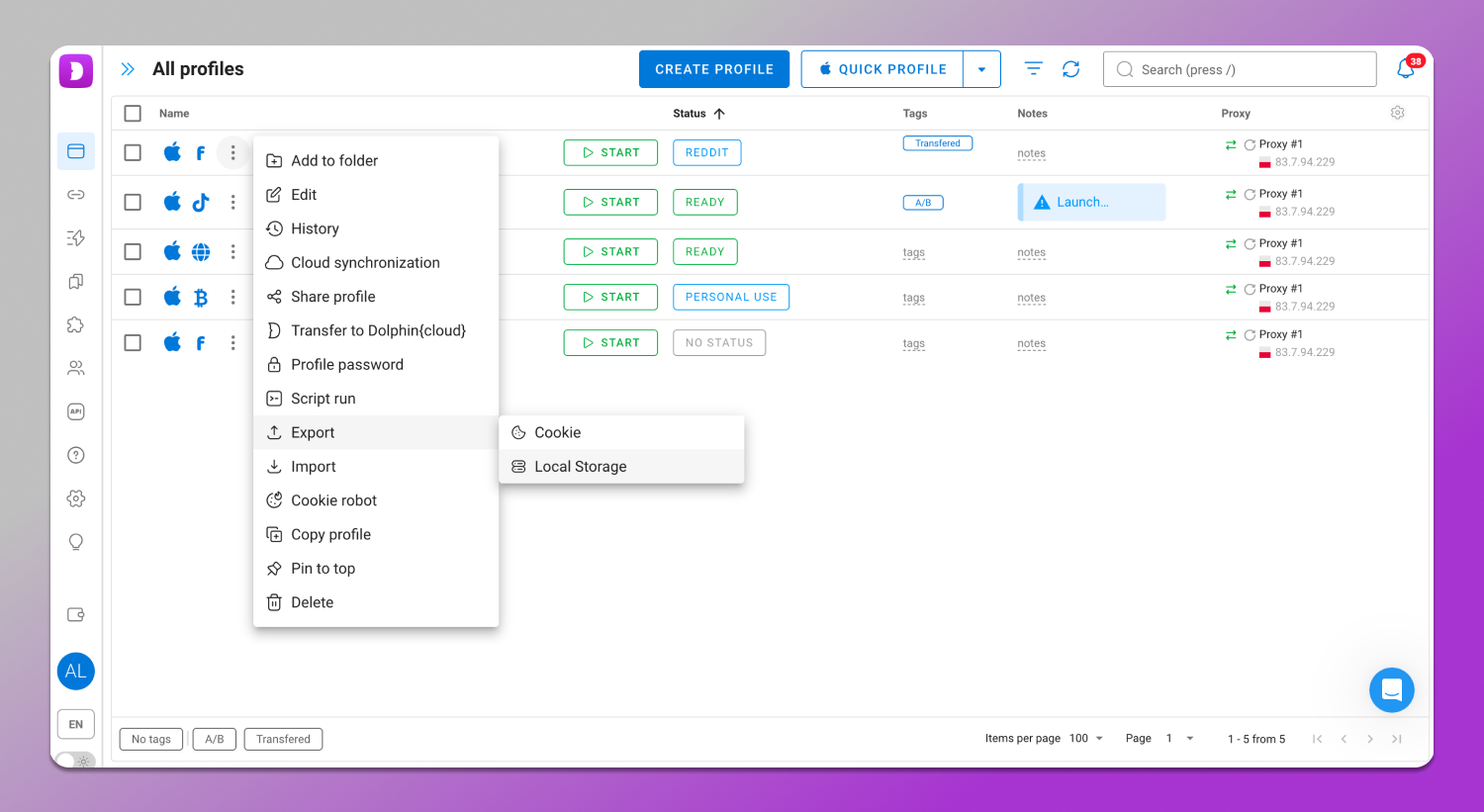The height and width of the screenshot is (812, 1484).
Task: Click the Create Profile button
Action: [x=714, y=68]
